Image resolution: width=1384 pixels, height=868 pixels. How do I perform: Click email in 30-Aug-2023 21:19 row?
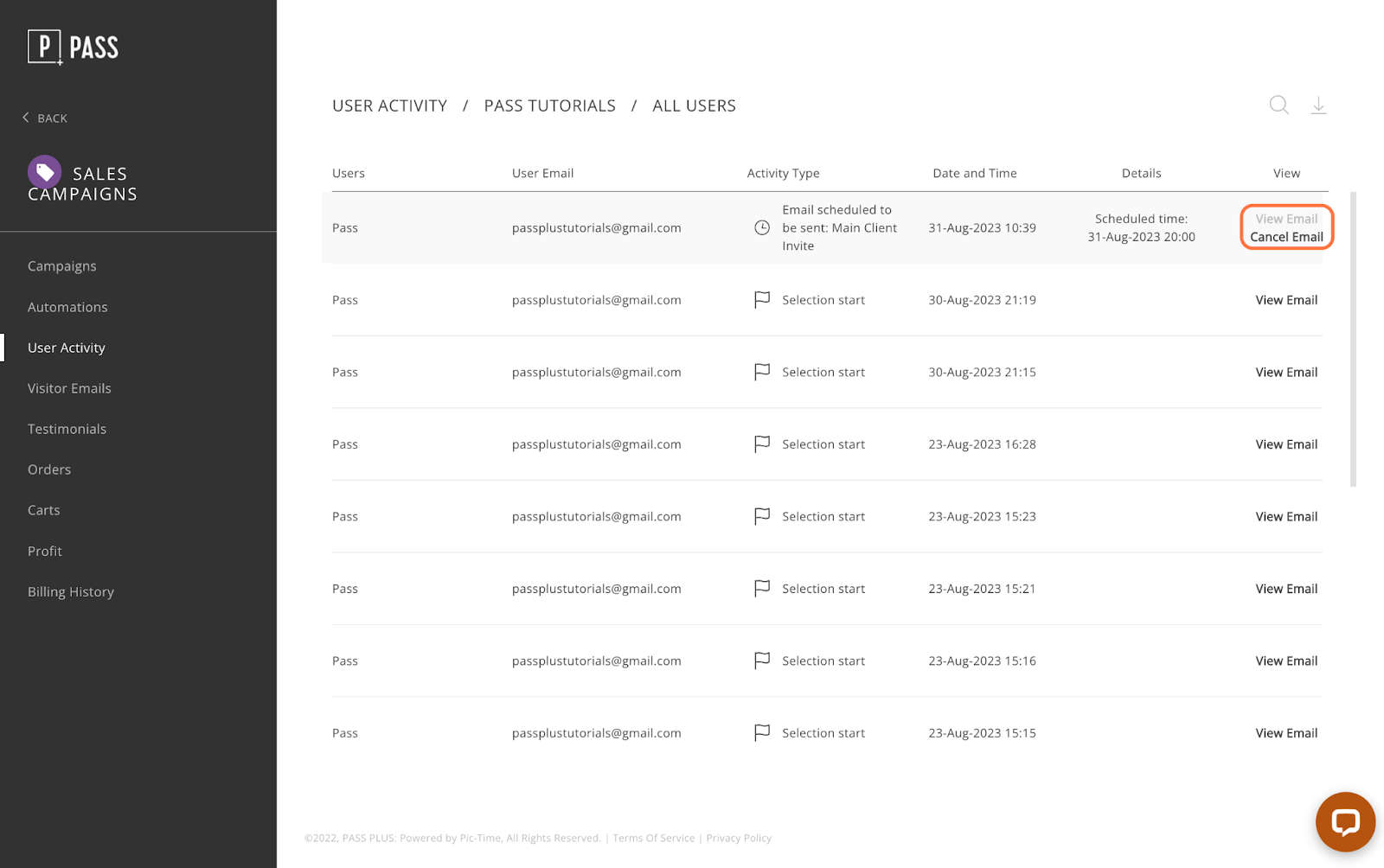coord(596,300)
